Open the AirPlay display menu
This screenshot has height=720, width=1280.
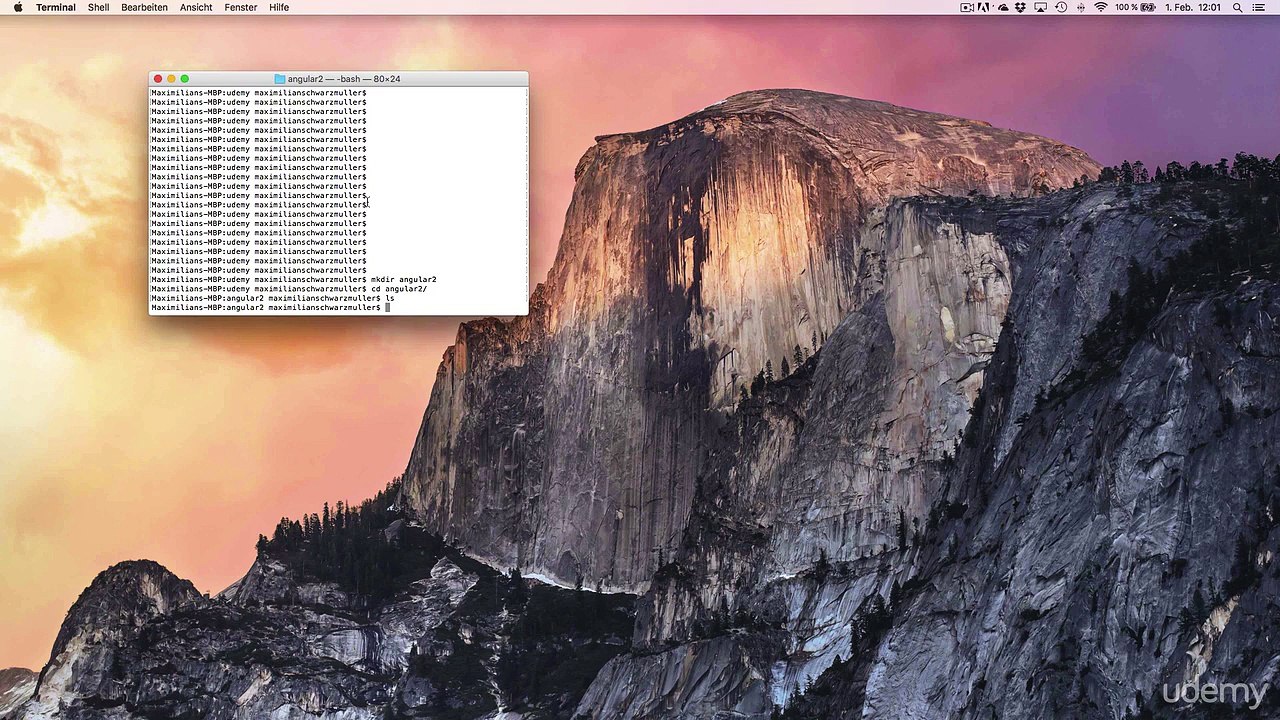1041,7
